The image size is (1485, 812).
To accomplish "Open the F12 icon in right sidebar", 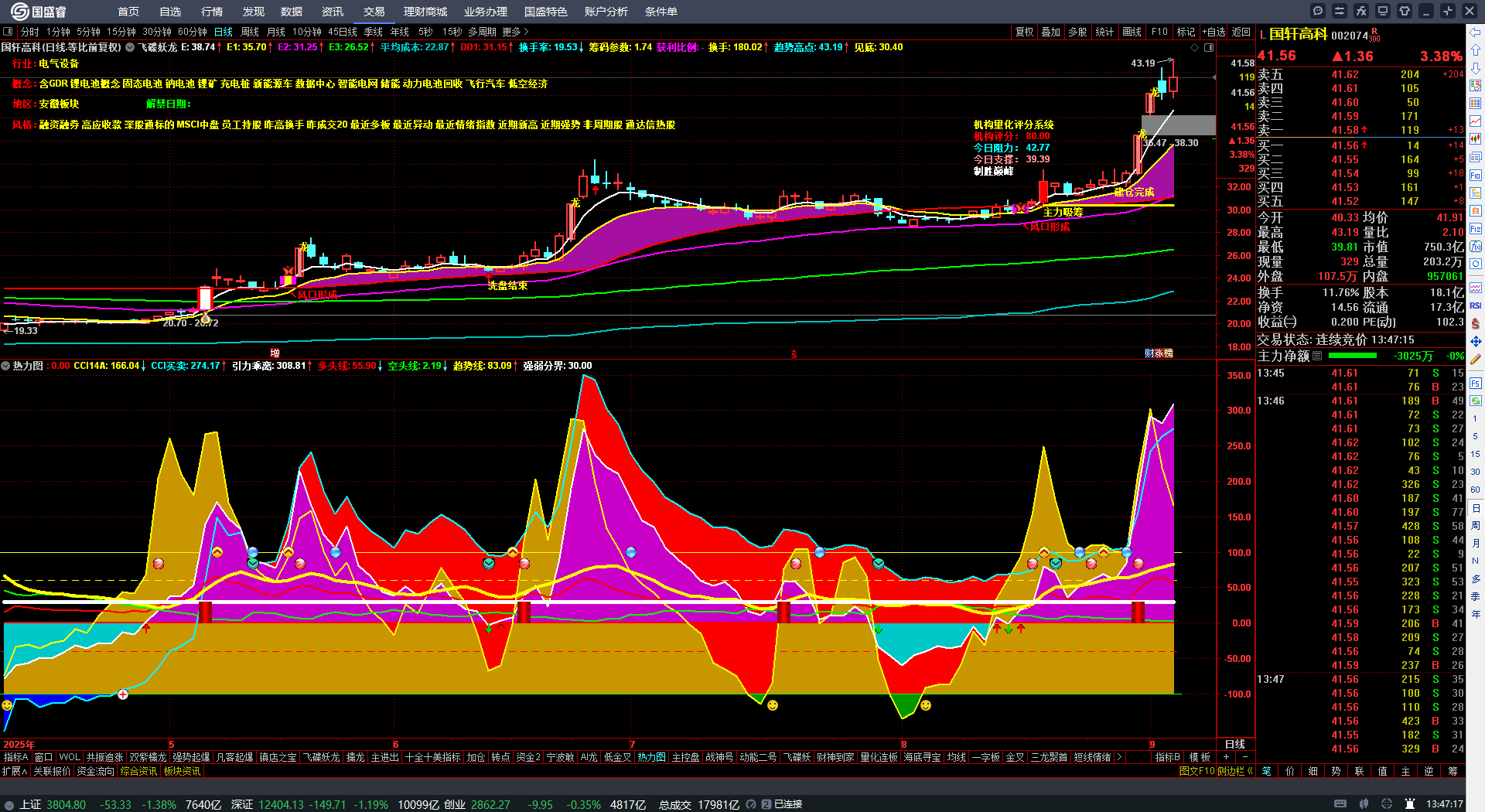I will click(1476, 229).
